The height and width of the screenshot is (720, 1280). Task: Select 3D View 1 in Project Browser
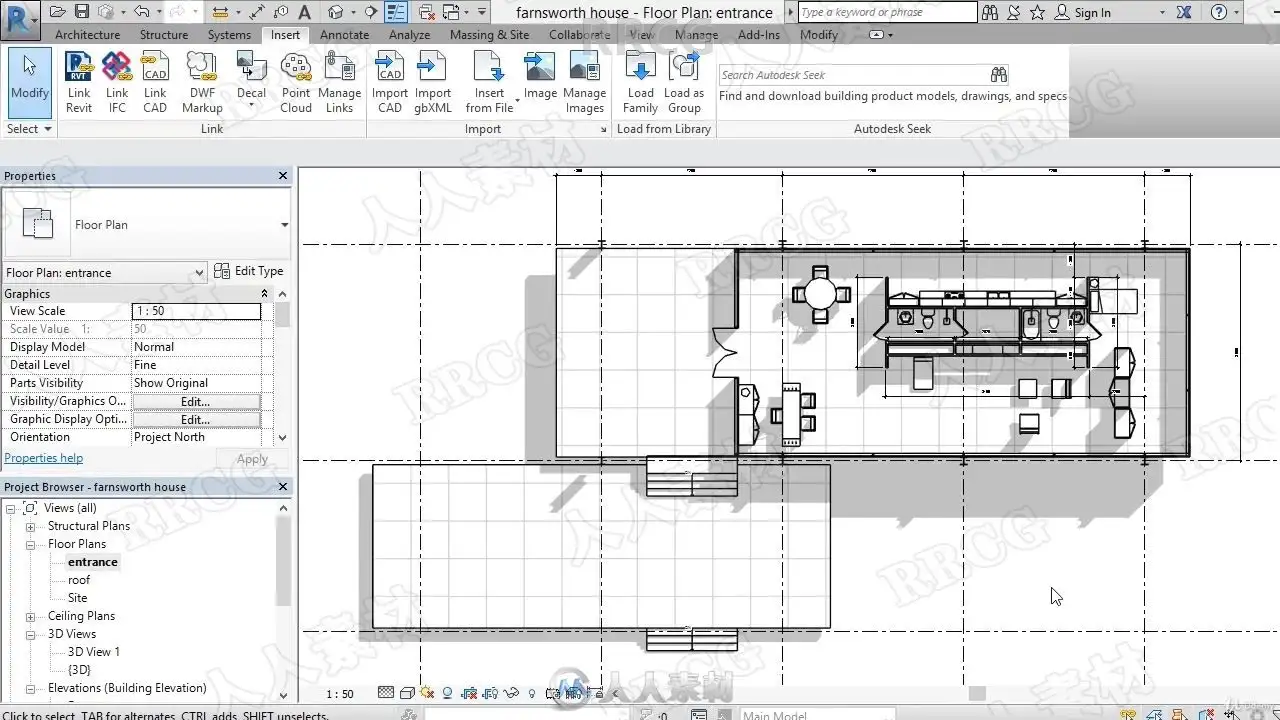click(94, 652)
